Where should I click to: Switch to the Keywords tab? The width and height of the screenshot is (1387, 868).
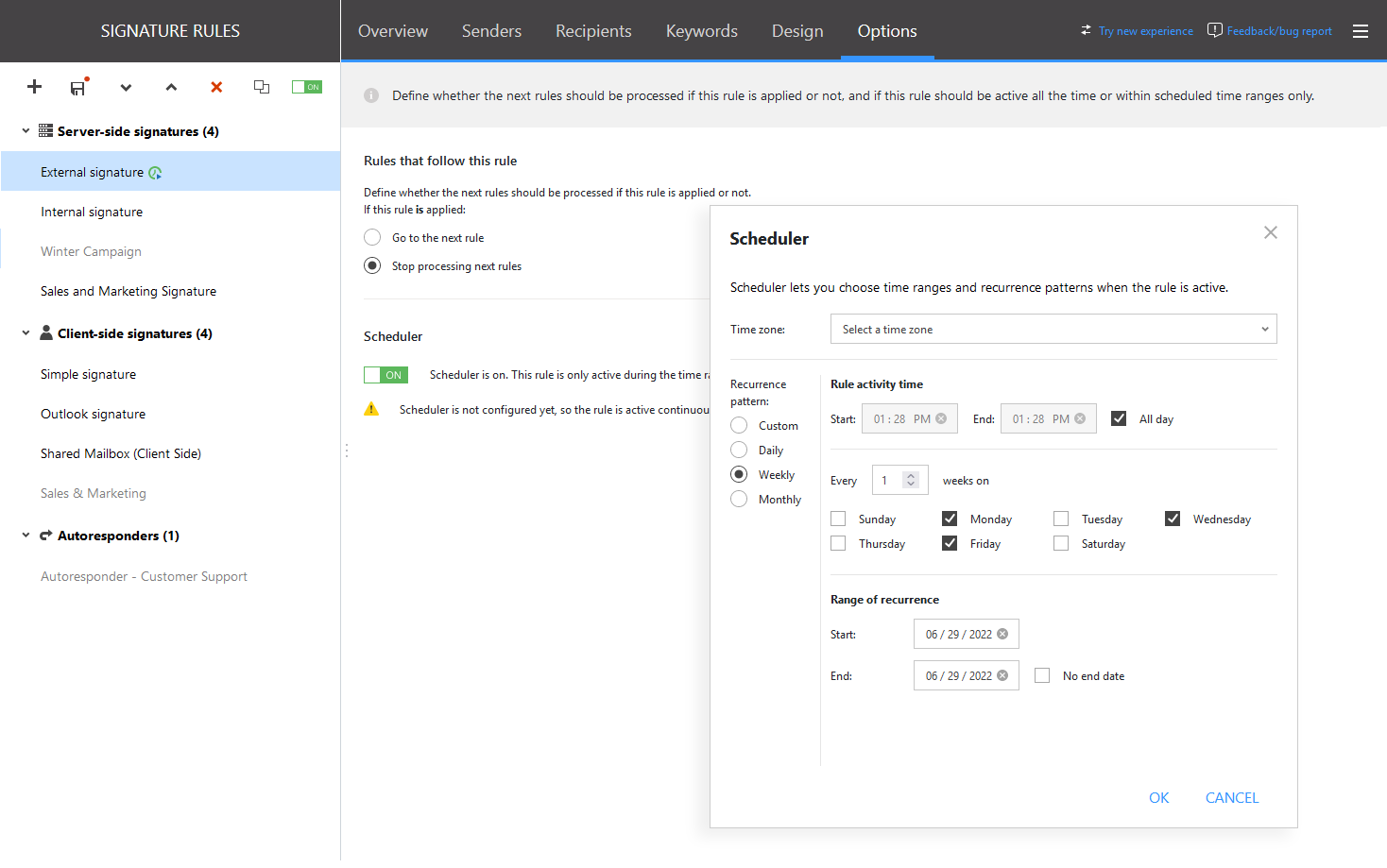click(x=701, y=30)
